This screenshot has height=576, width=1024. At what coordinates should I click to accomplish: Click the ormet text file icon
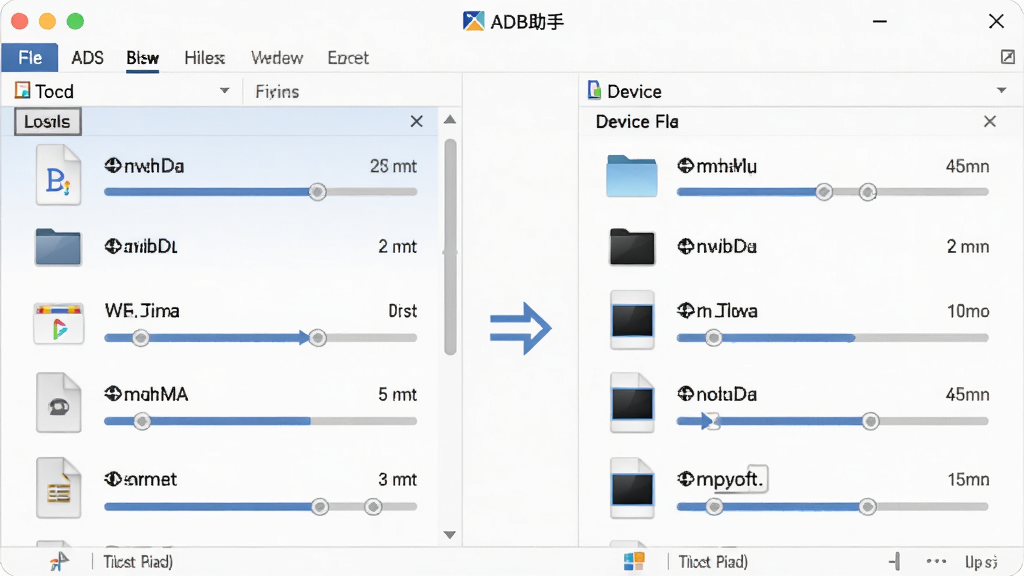coord(59,487)
